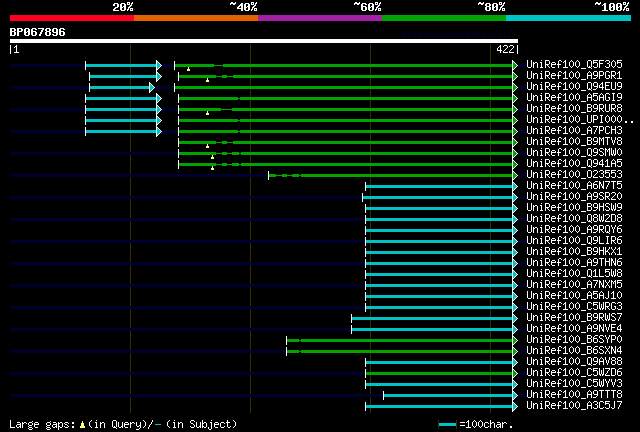Select subject label UniRef100_B6SYP0
Screen dimensions: 640x432
[x=574, y=340]
